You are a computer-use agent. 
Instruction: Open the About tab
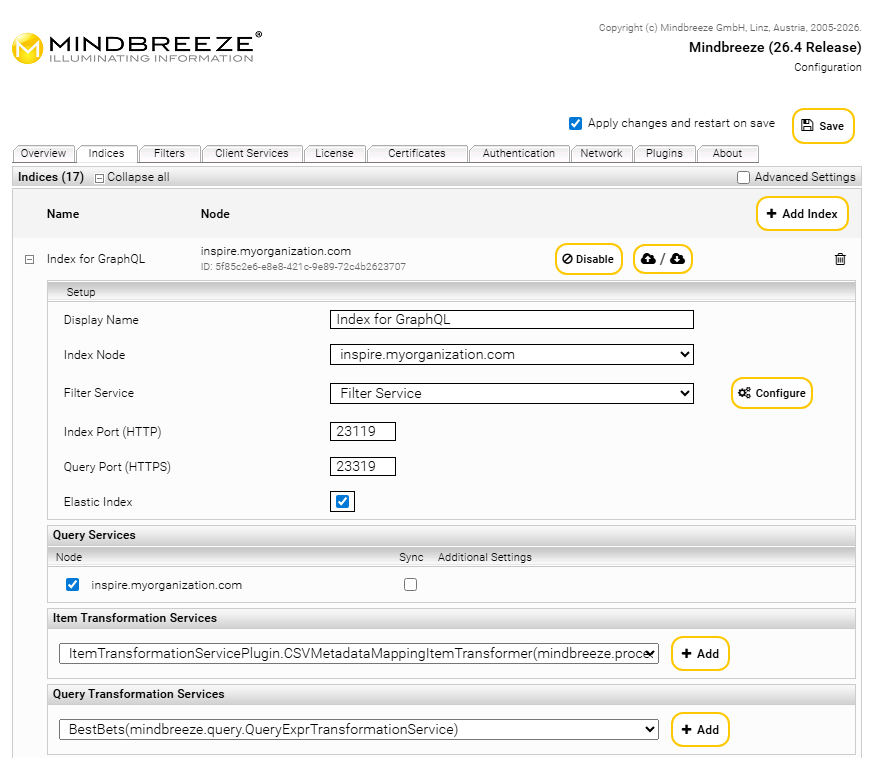click(727, 154)
